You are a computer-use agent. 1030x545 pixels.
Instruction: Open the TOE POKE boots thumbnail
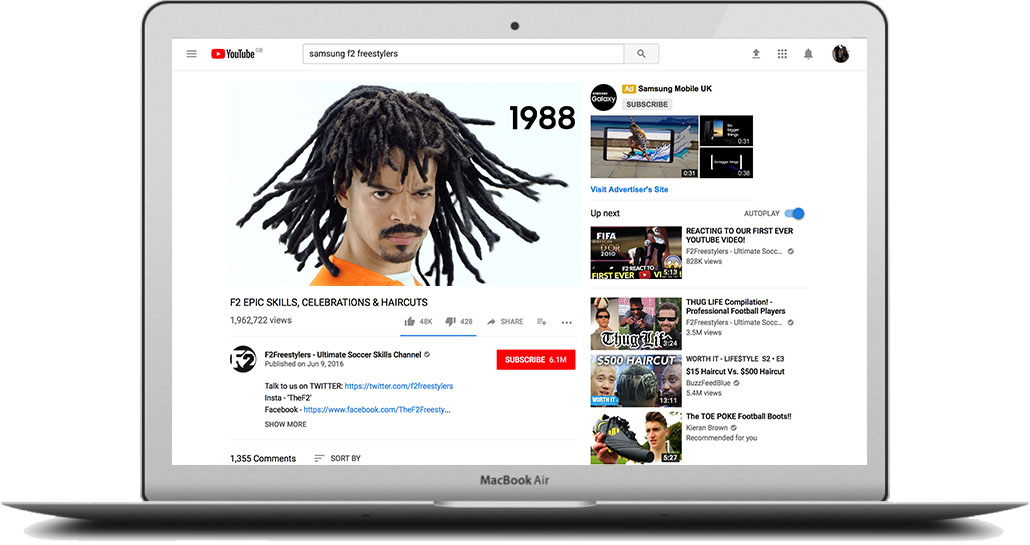[x=636, y=437]
